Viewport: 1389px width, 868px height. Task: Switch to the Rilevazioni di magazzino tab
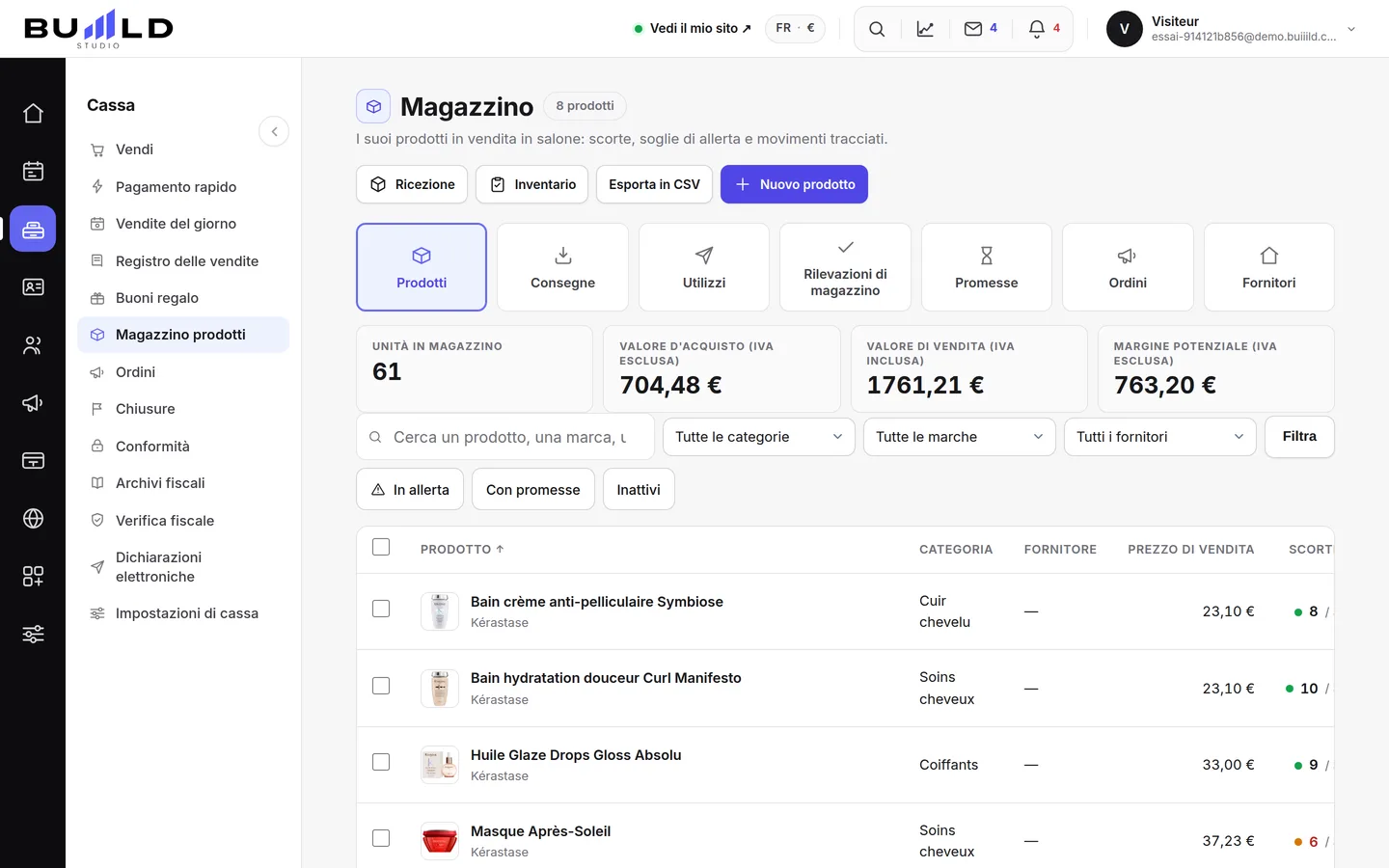pos(845,267)
